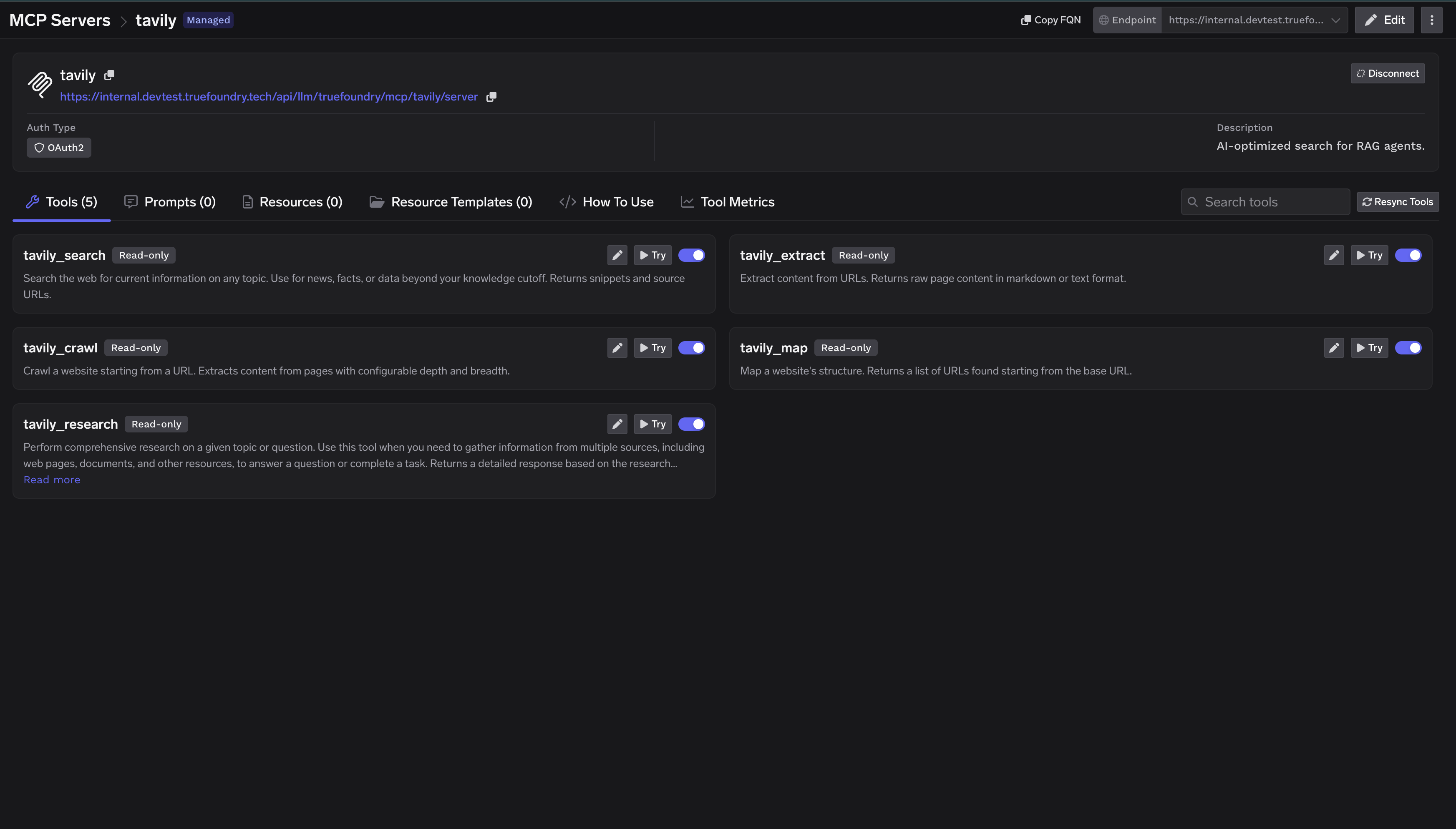Try the tavily_crawl tool

[x=653, y=348]
